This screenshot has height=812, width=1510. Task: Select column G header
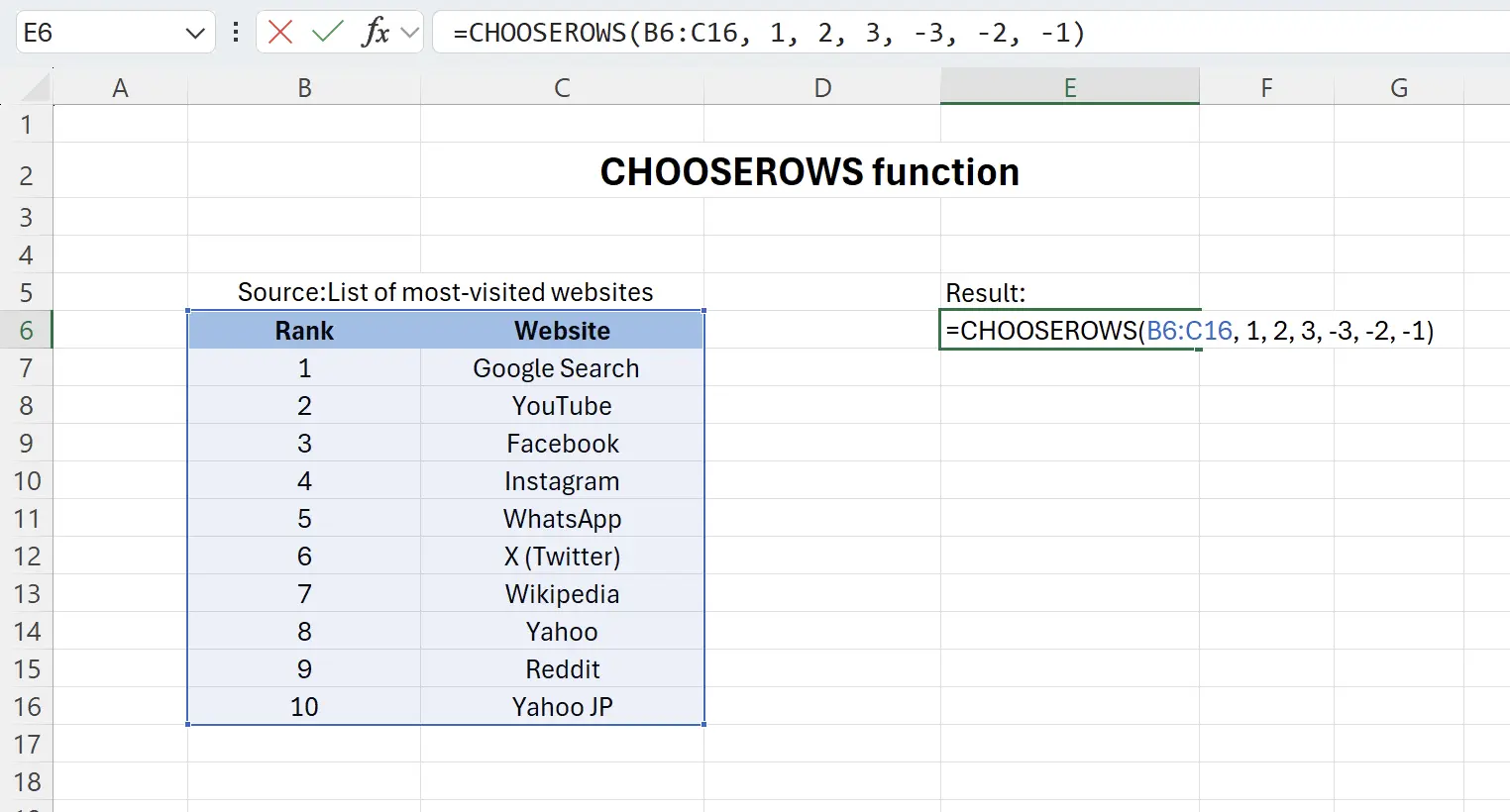tap(1399, 88)
